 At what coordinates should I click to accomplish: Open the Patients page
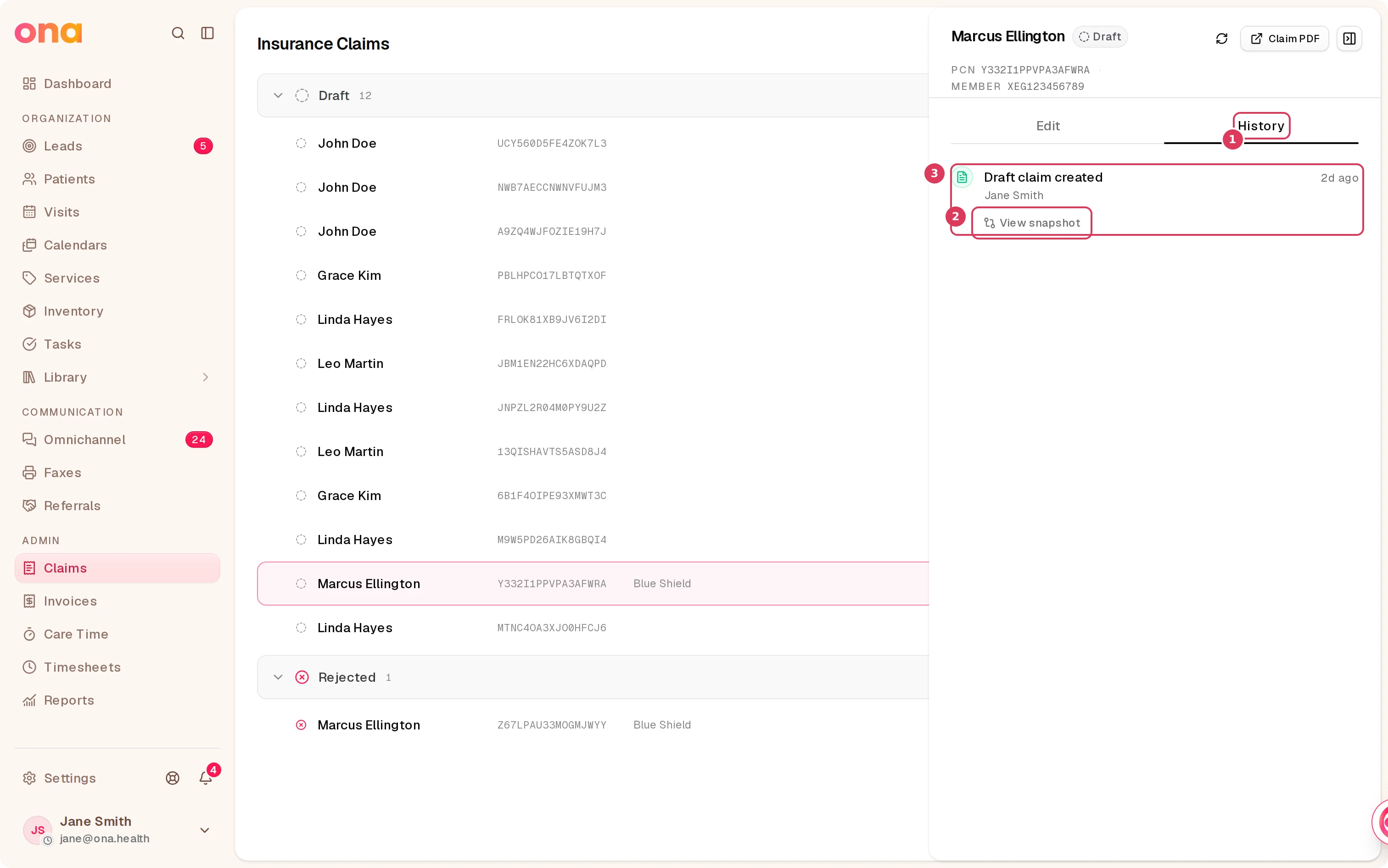pos(117,179)
